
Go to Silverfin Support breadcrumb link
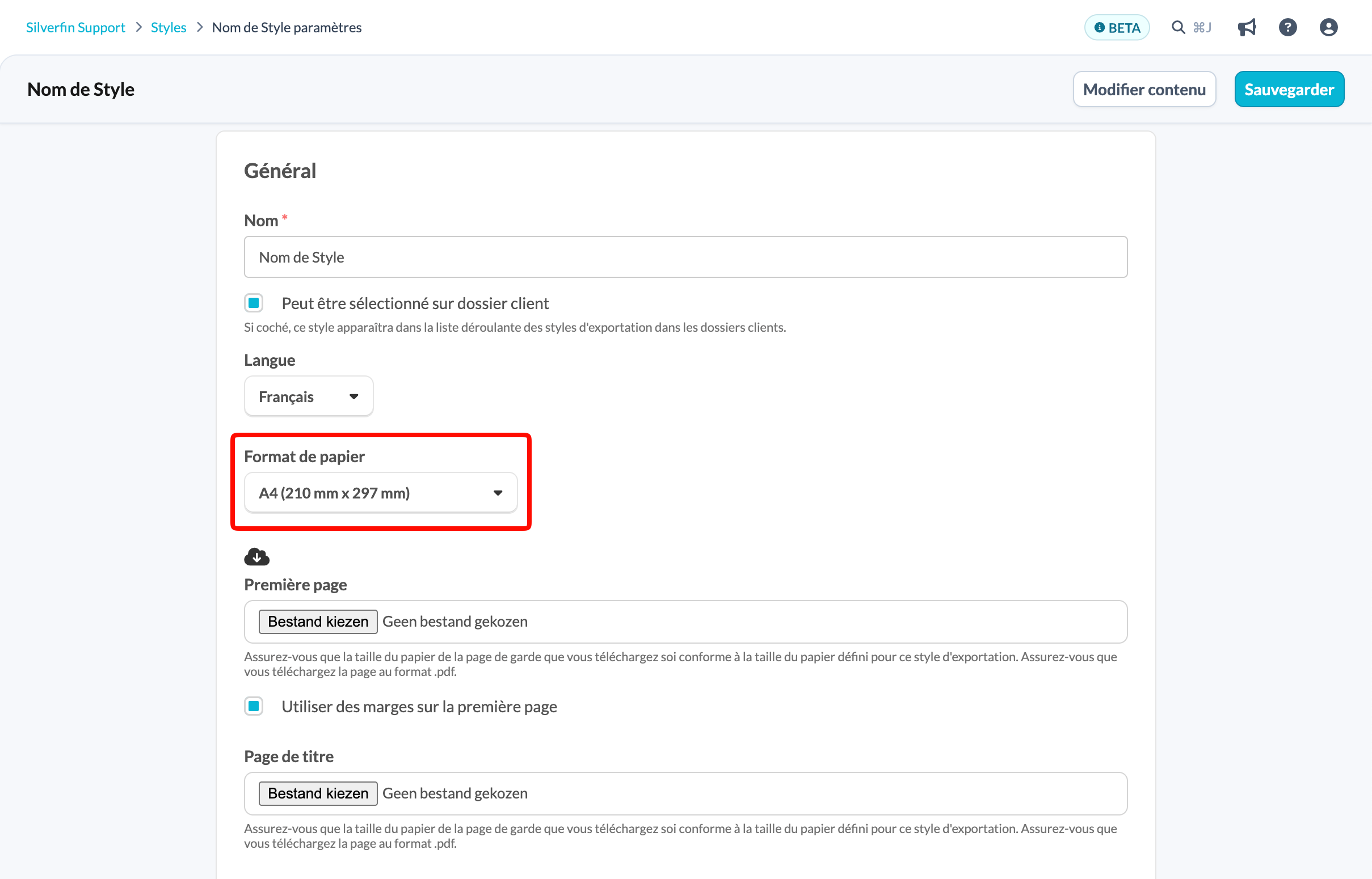pos(75,27)
